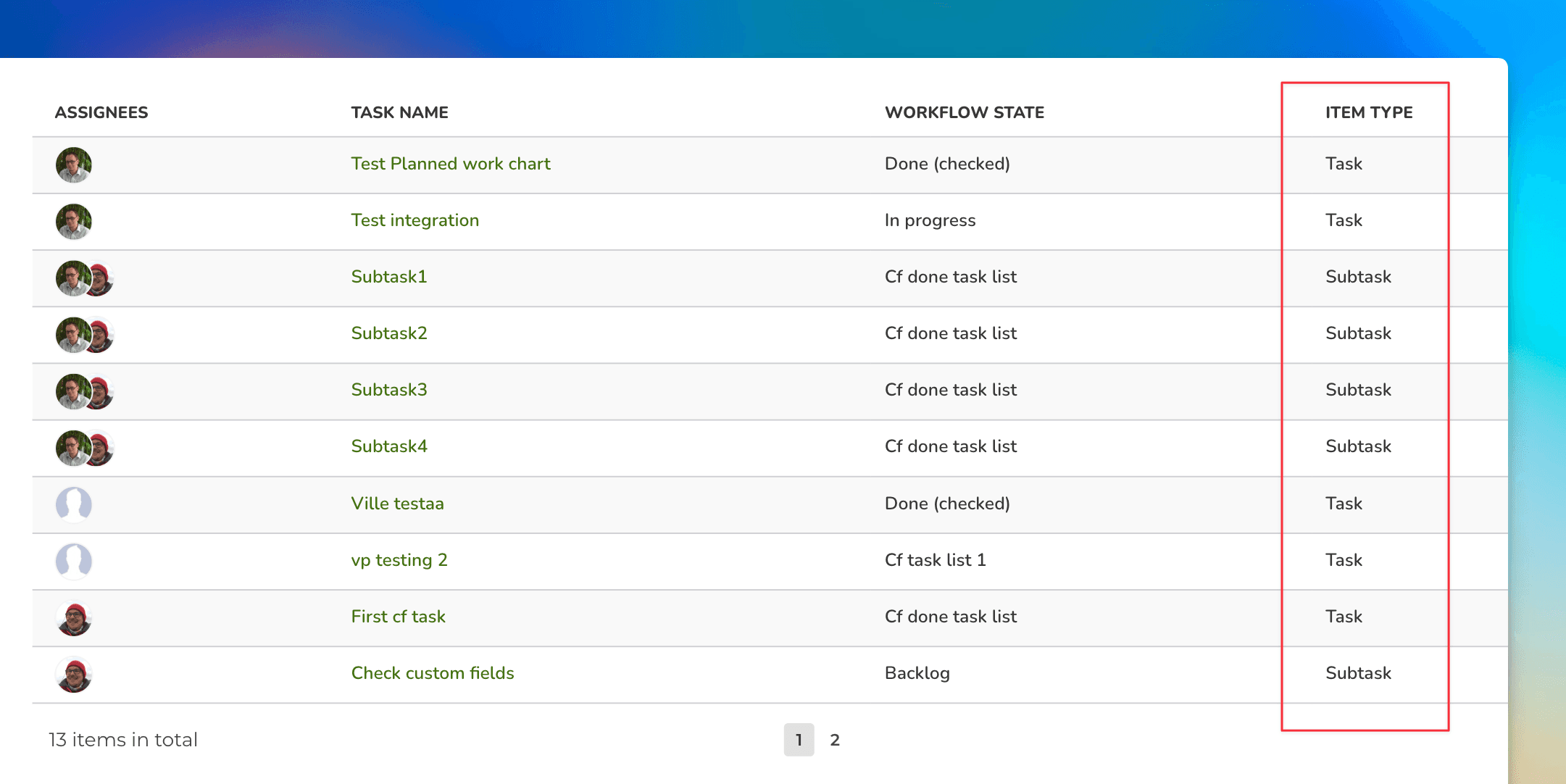Screen dimensions: 1566x784
Task: Click the Workflow State column header
Action: click(x=964, y=112)
